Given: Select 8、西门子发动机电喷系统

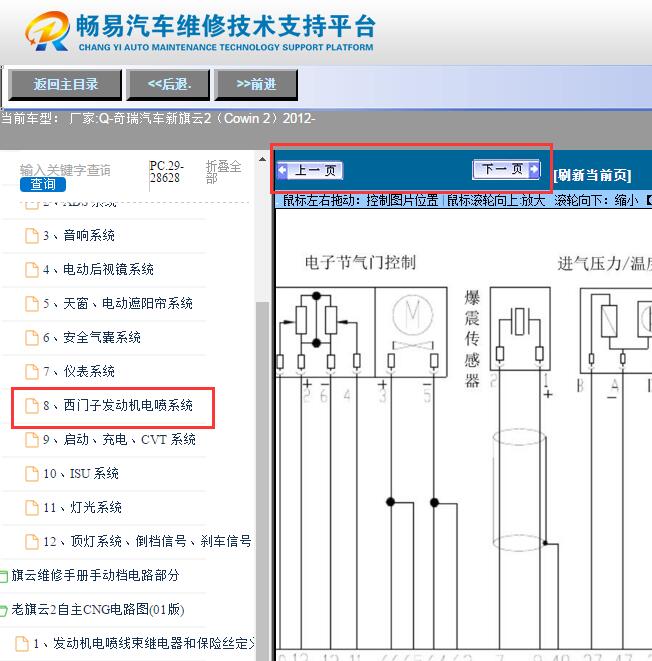Looking at the screenshot, I should click(x=118, y=406).
